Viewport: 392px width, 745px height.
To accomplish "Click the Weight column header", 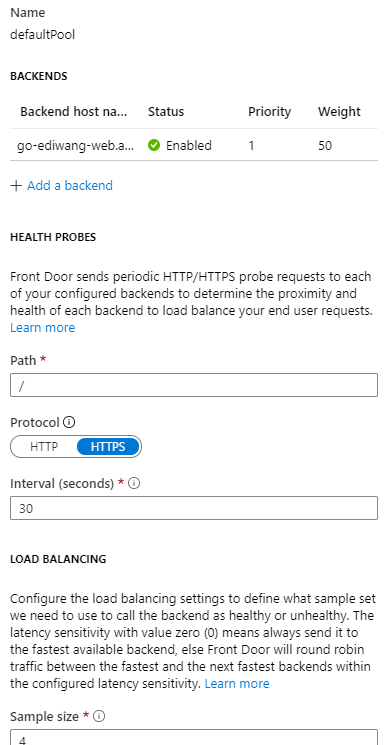I will coord(339,112).
